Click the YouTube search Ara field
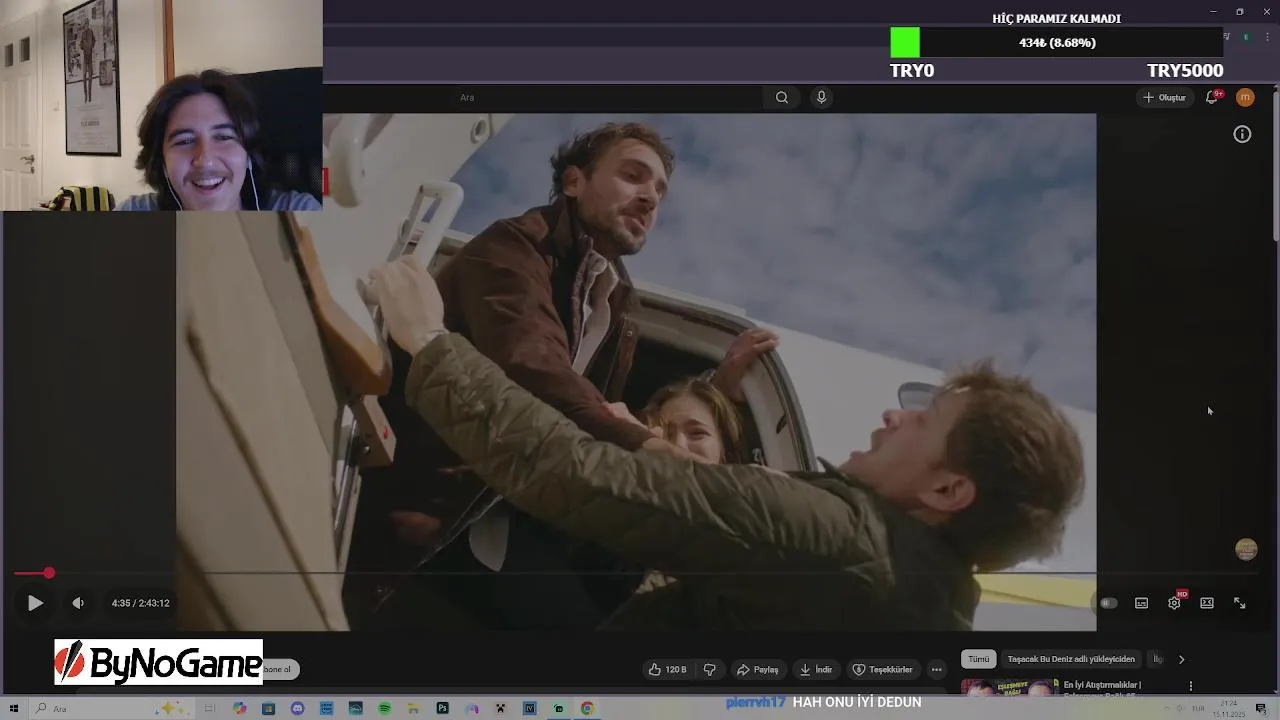Viewport: 1280px width, 720px height. coord(610,97)
